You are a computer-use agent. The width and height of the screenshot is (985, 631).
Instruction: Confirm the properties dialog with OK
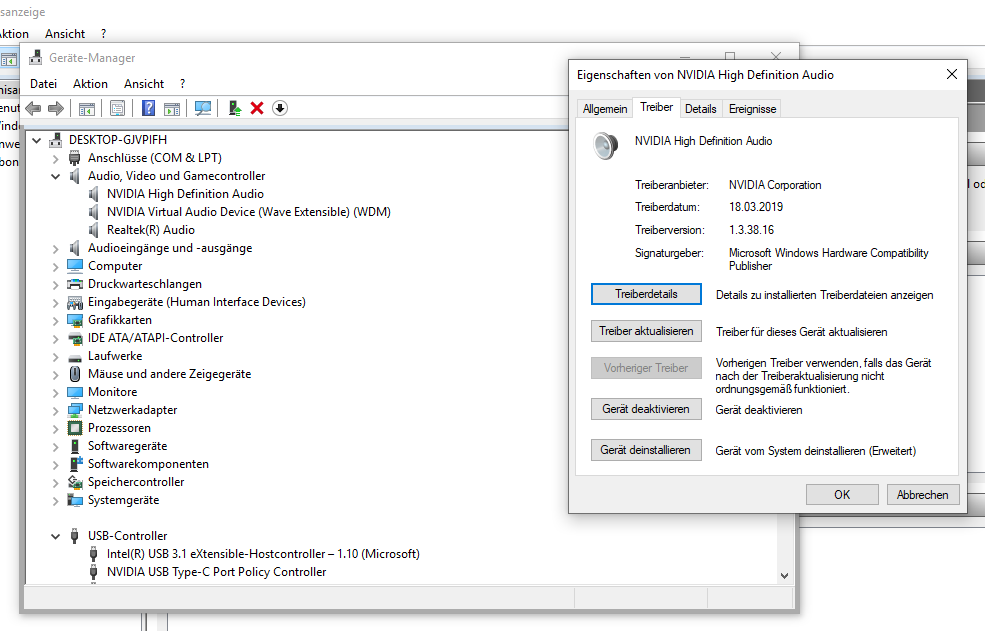[842, 495]
